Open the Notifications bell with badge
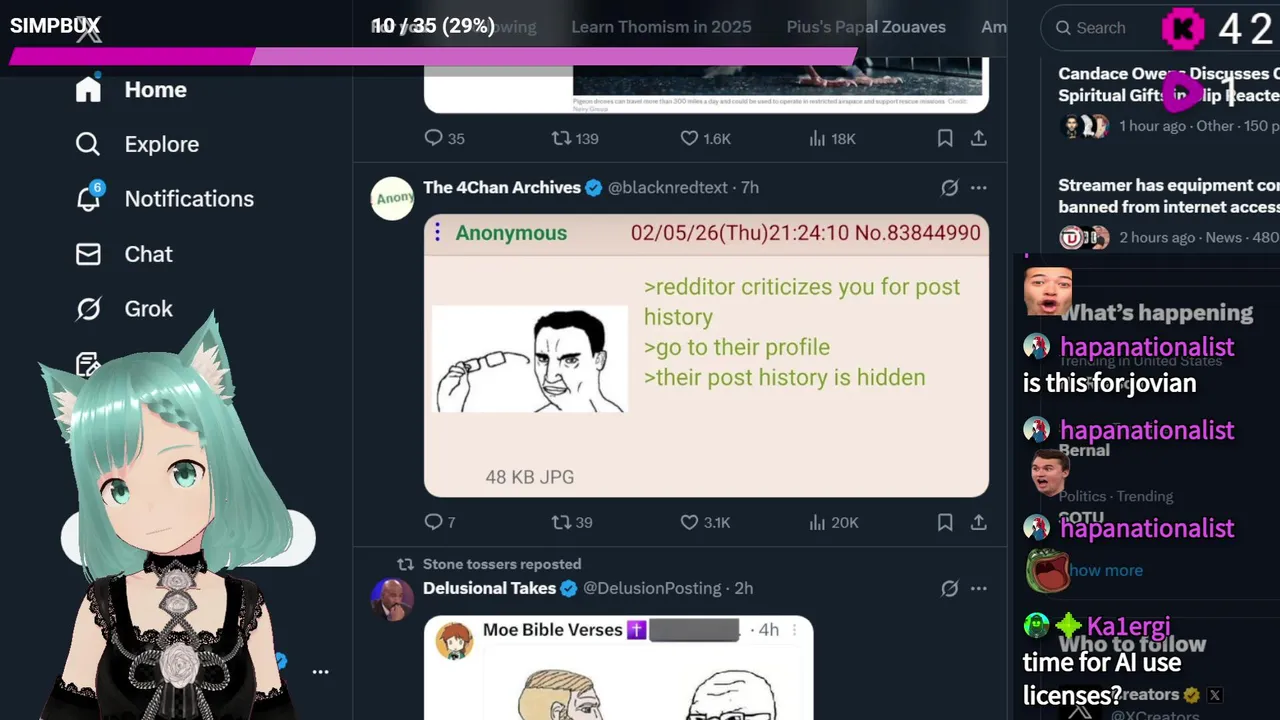The image size is (1280, 720). (164, 199)
